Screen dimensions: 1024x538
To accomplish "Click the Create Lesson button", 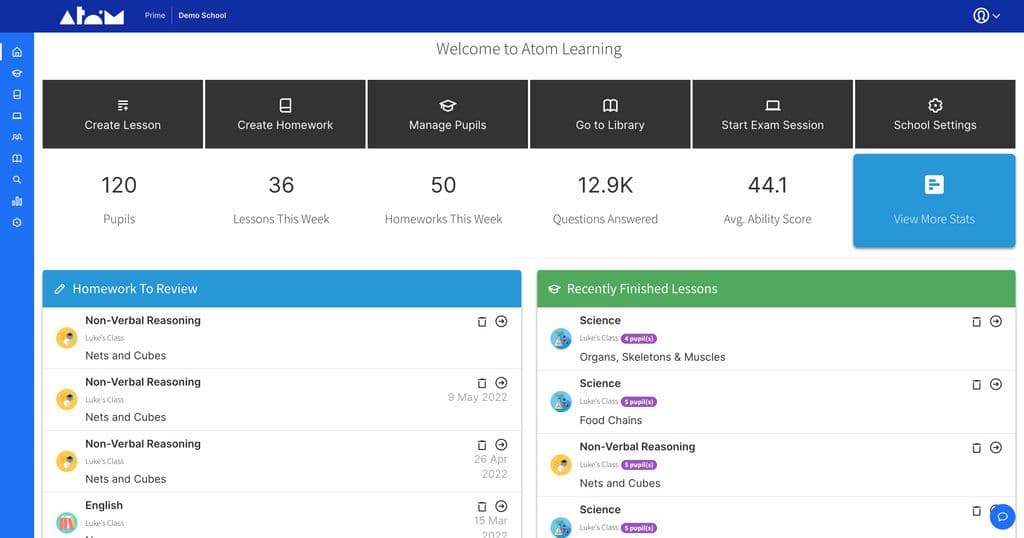I will [123, 114].
